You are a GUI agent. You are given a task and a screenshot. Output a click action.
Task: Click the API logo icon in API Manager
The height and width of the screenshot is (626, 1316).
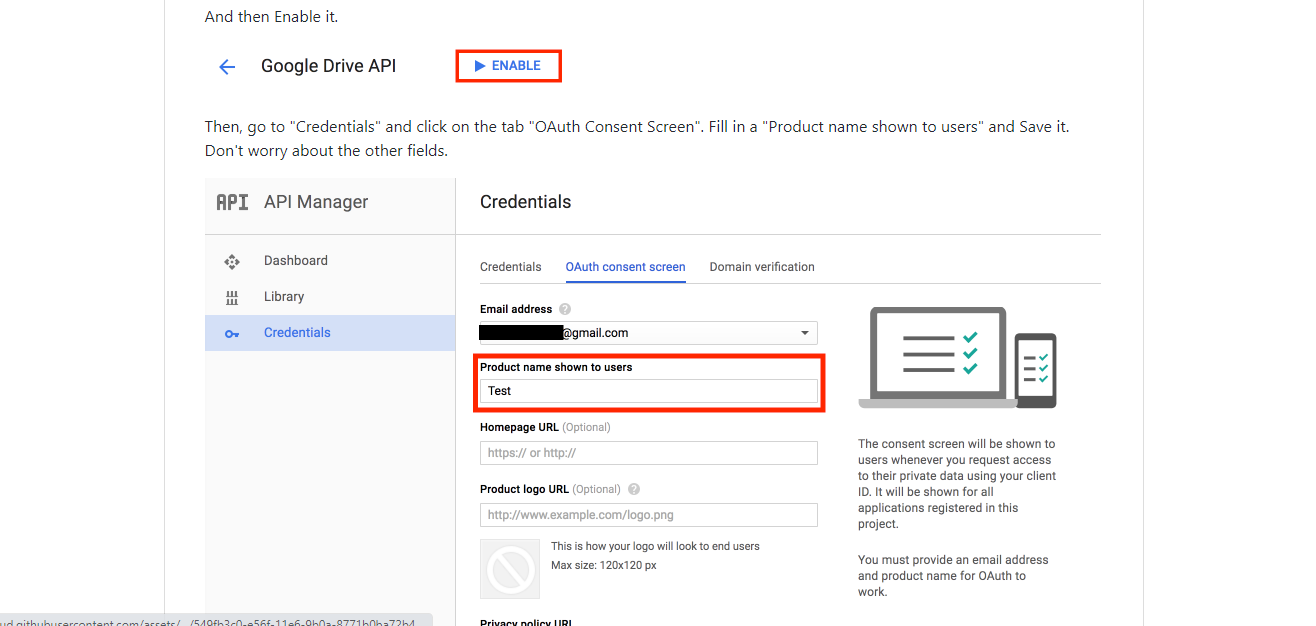(232, 202)
